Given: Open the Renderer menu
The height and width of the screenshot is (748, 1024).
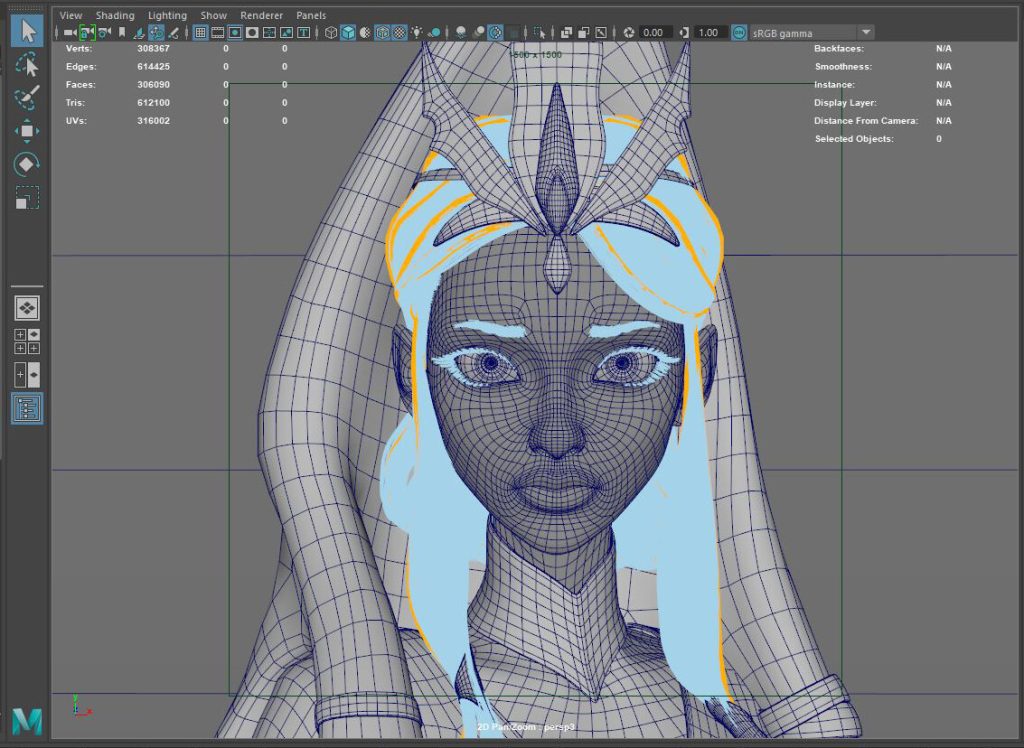Looking at the screenshot, I should click(262, 15).
